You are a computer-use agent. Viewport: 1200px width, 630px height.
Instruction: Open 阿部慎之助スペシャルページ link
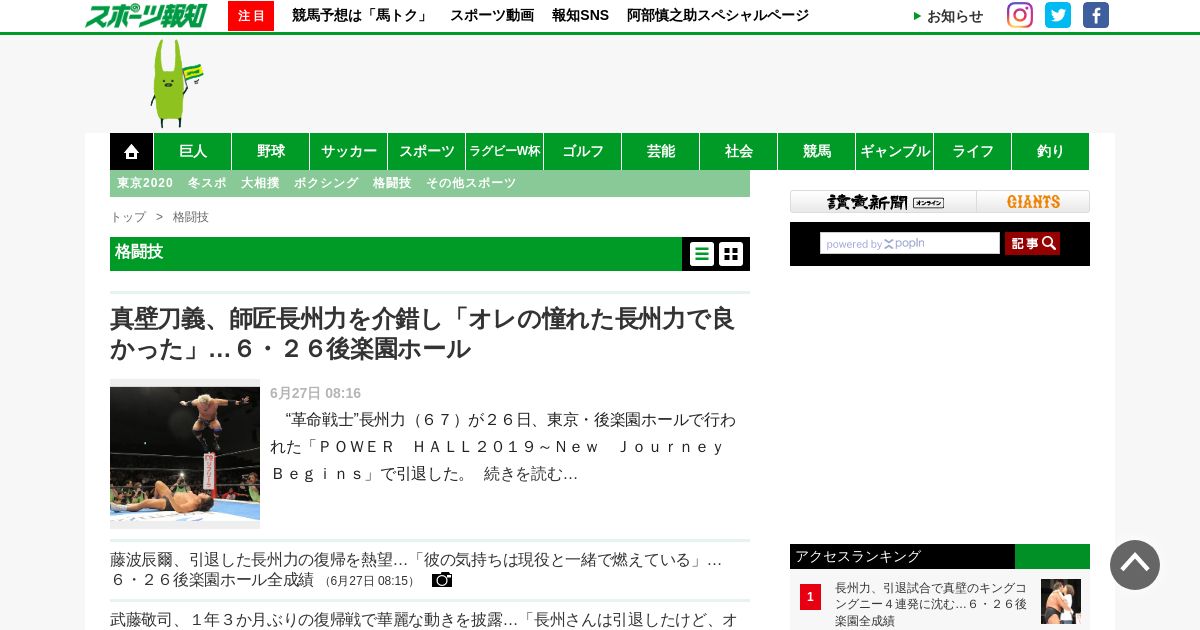pyautogui.click(x=718, y=15)
